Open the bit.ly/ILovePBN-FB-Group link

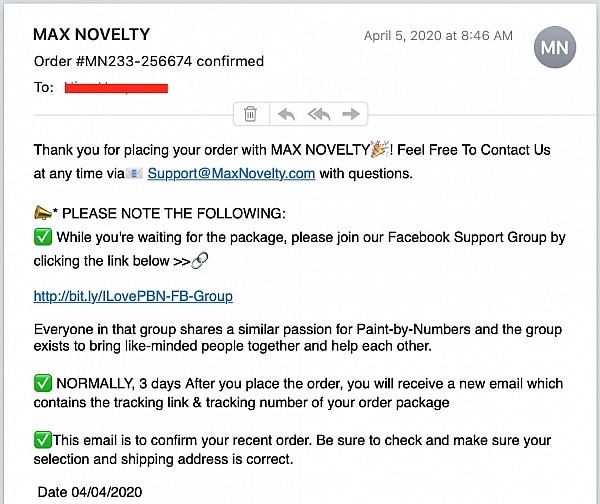coord(133,296)
